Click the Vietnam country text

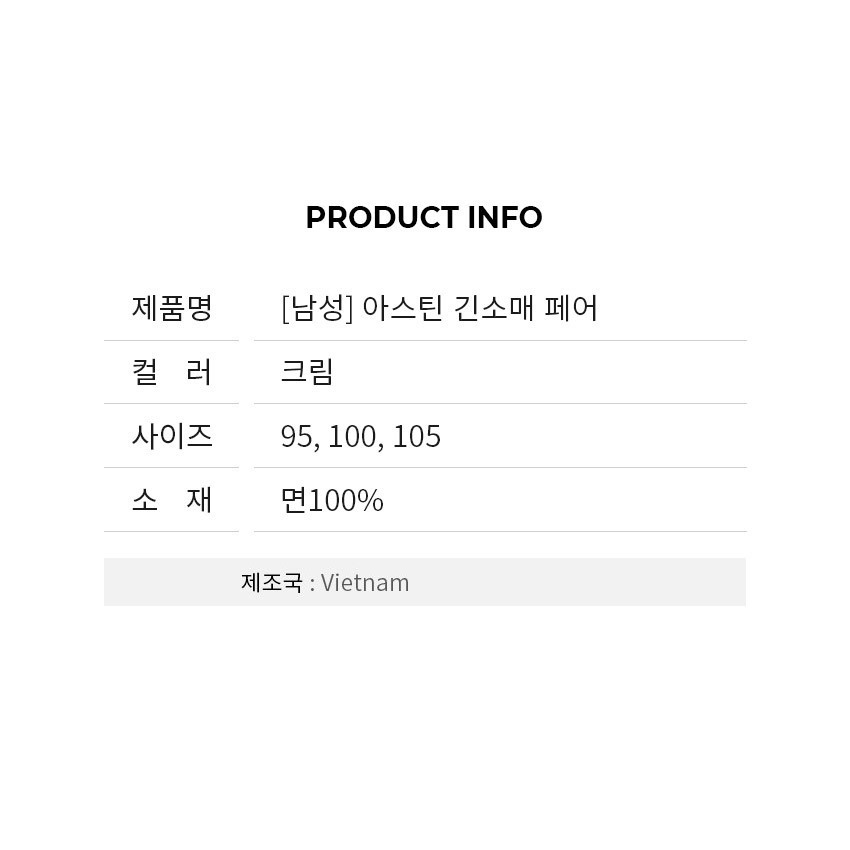coord(365,582)
